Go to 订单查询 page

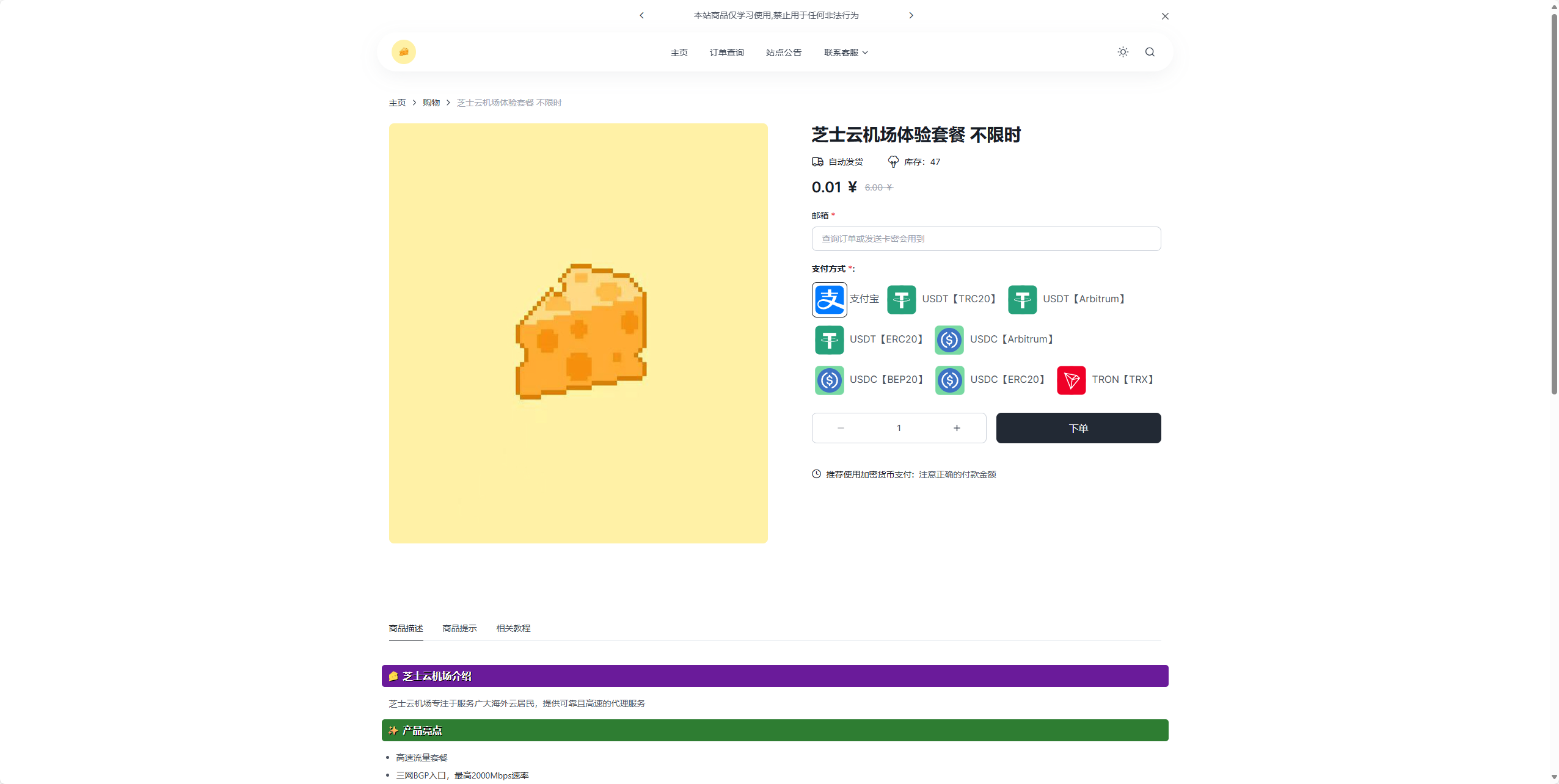[x=726, y=53]
